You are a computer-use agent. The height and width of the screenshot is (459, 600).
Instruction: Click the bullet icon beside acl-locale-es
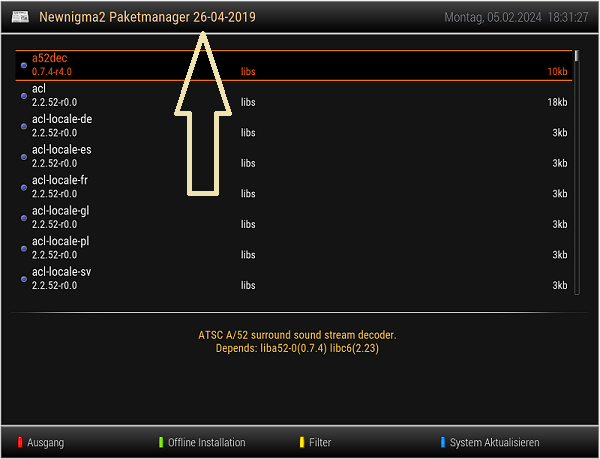pos(23,157)
